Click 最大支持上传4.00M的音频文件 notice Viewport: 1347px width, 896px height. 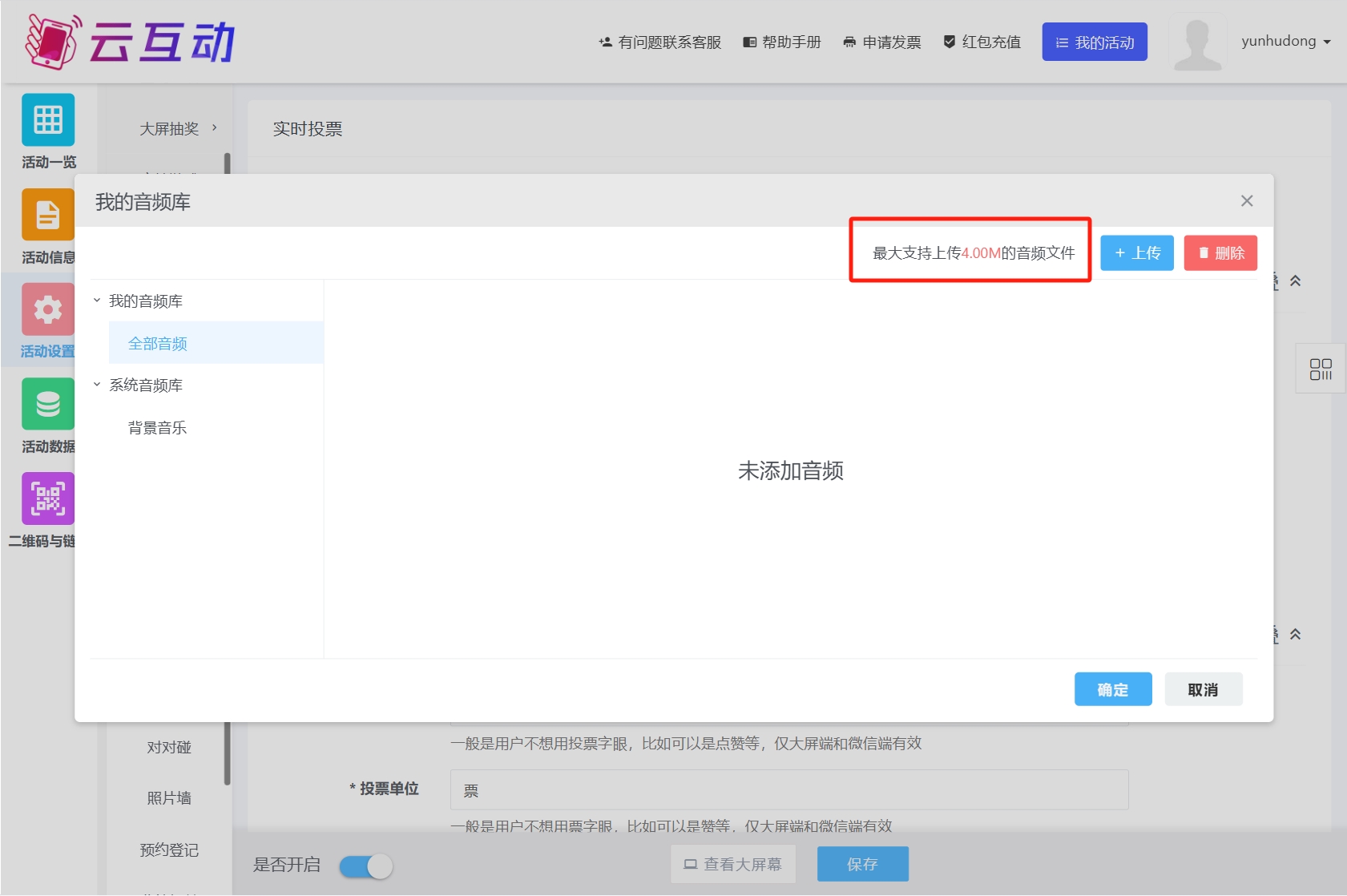pos(974,253)
